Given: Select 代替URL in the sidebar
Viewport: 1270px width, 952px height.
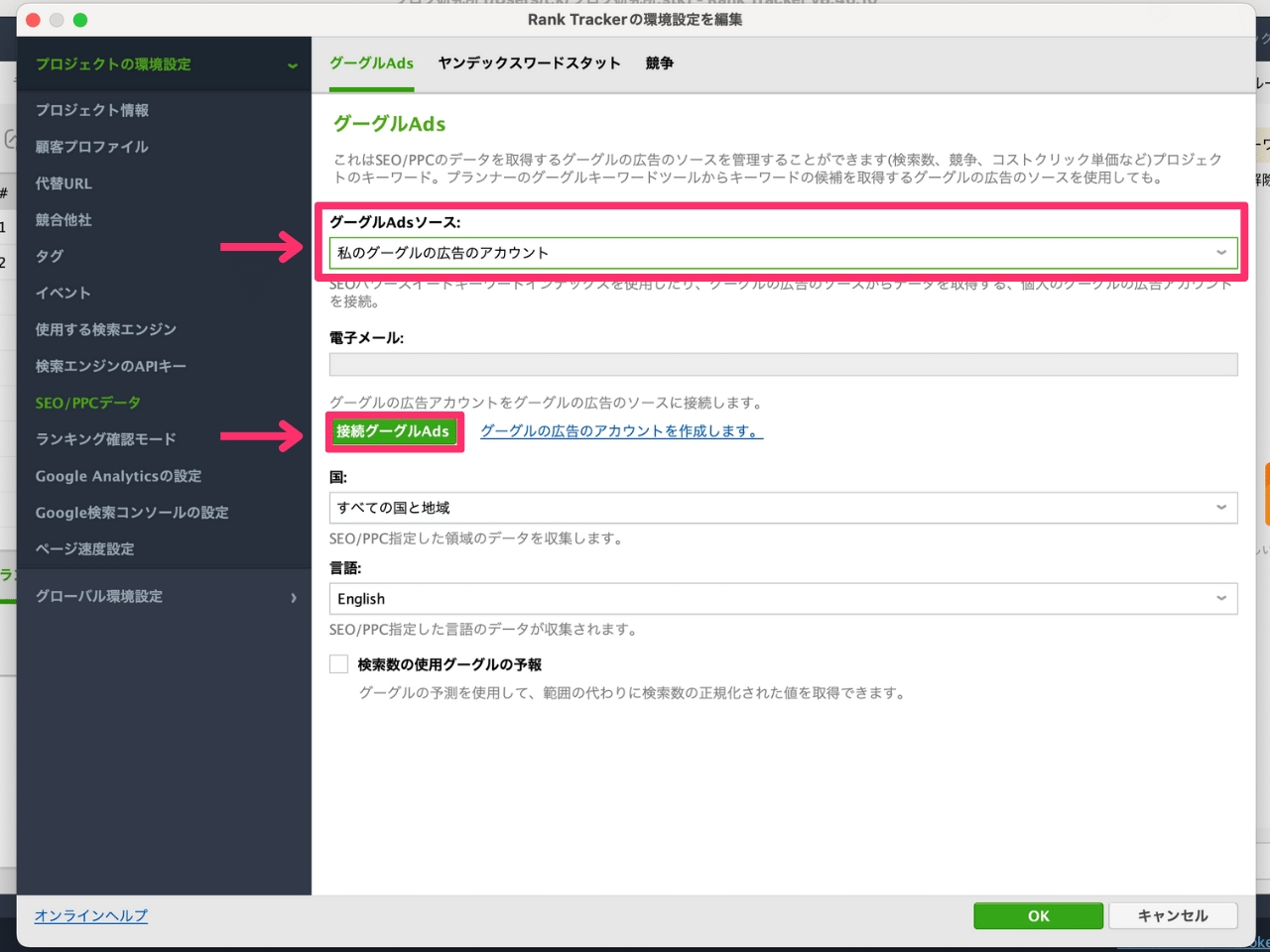Looking at the screenshot, I should (x=63, y=183).
